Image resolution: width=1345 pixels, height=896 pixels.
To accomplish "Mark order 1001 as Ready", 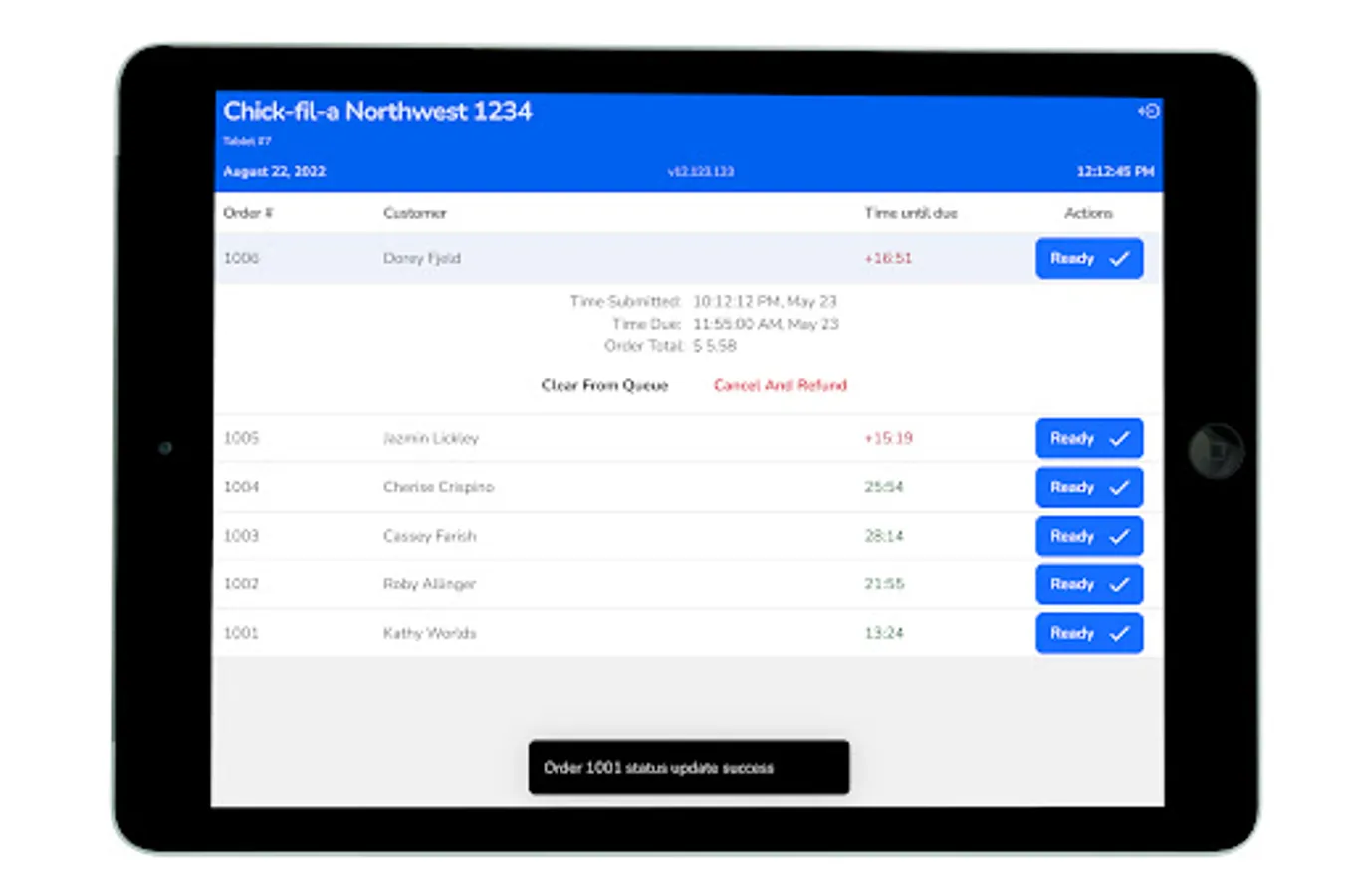I will coord(1089,633).
